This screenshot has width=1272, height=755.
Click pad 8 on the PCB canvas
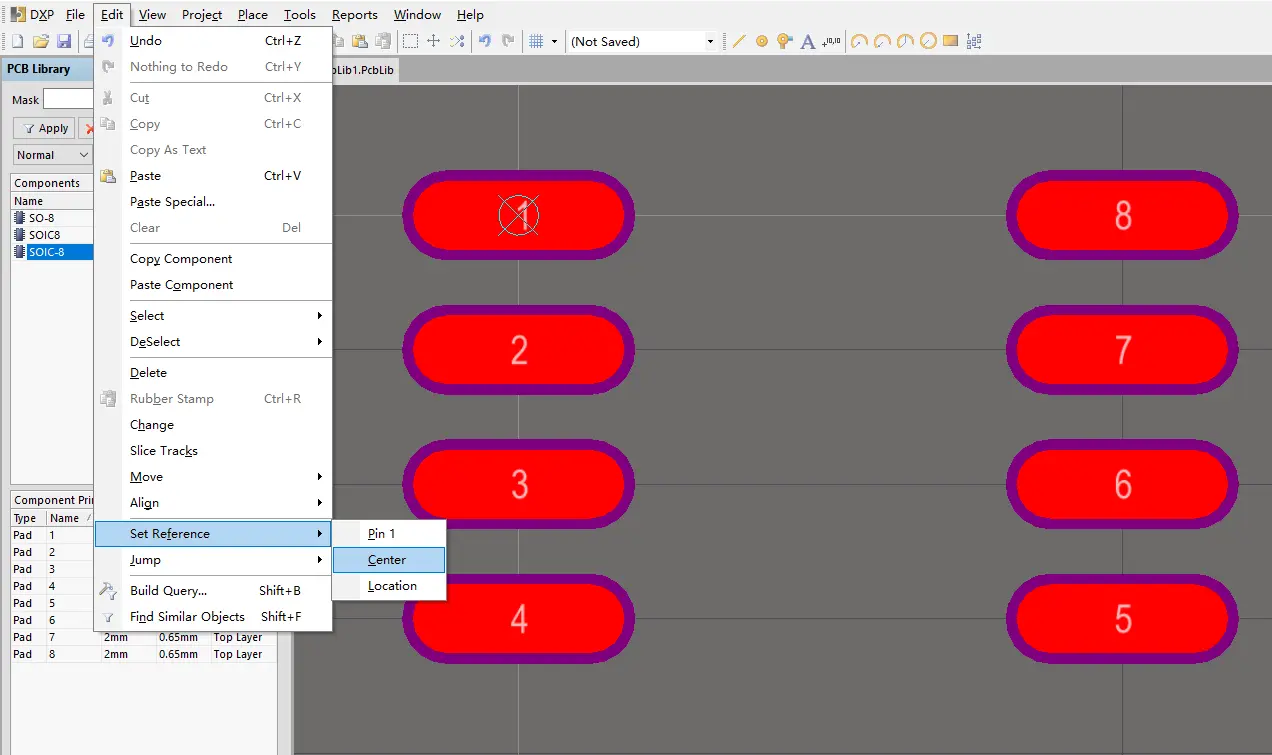[x=1122, y=216]
